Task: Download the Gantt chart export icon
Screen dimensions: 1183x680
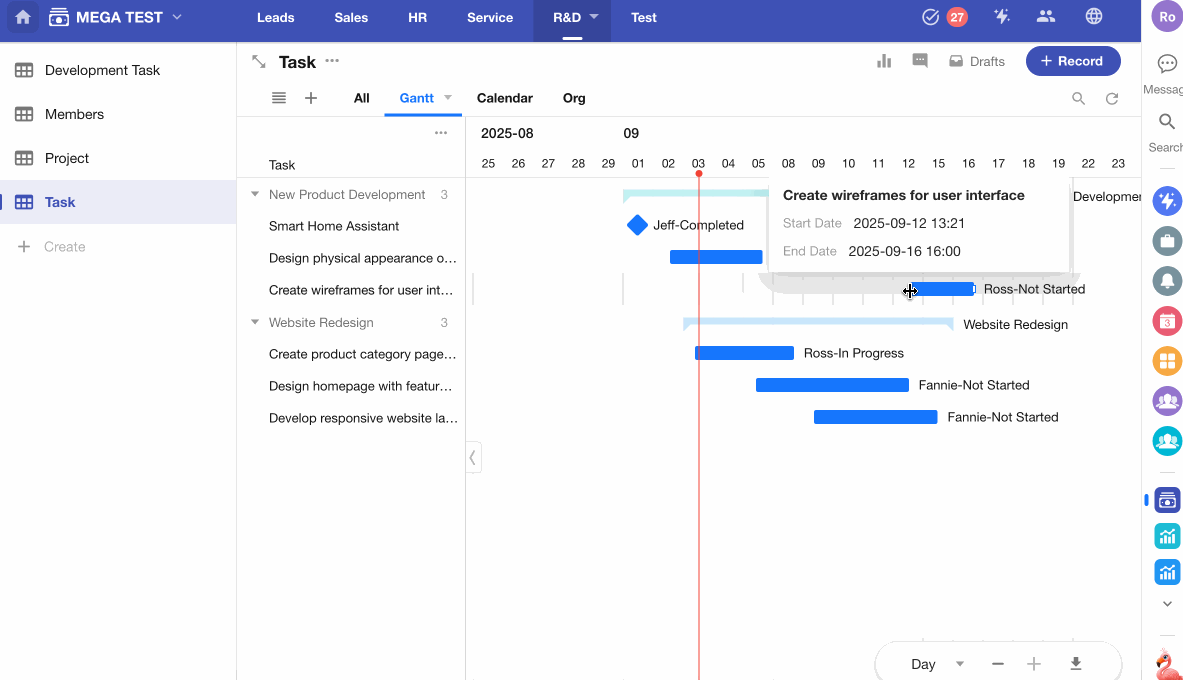Action: tap(1076, 664)
